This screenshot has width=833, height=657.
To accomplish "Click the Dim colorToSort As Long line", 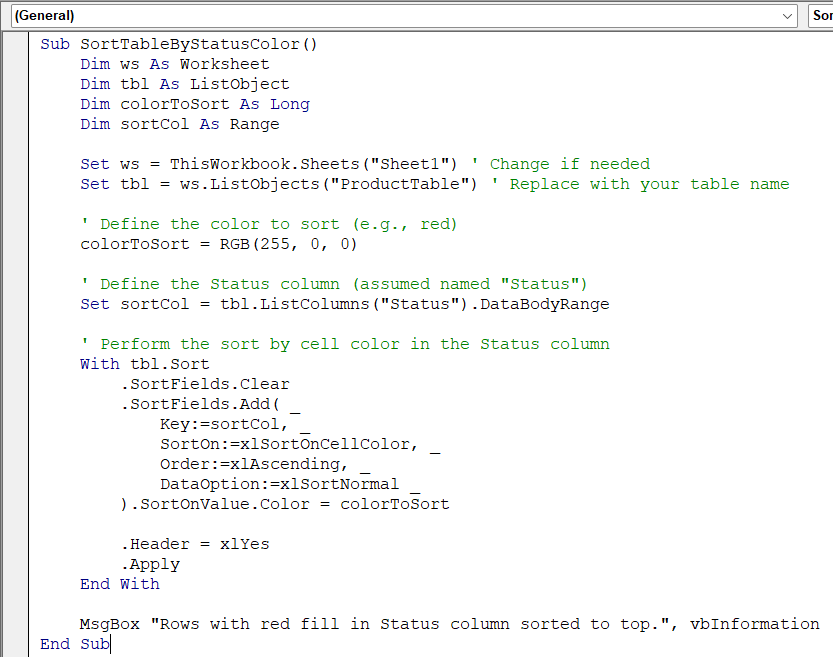I will 194,104.
